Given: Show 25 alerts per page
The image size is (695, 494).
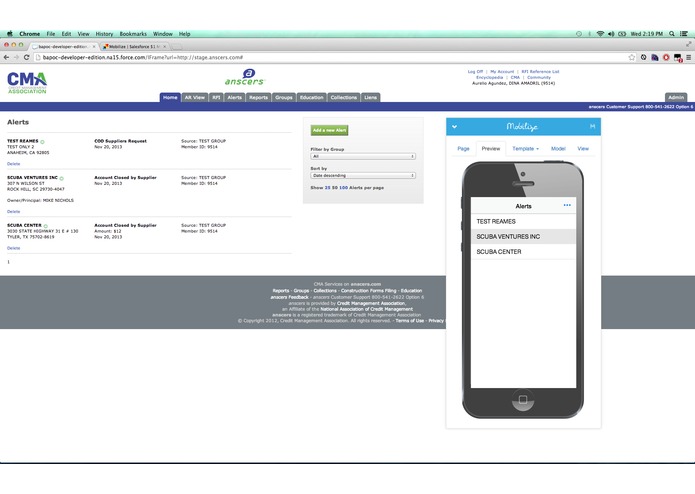Looking at the screenshot, I should 328,188.
